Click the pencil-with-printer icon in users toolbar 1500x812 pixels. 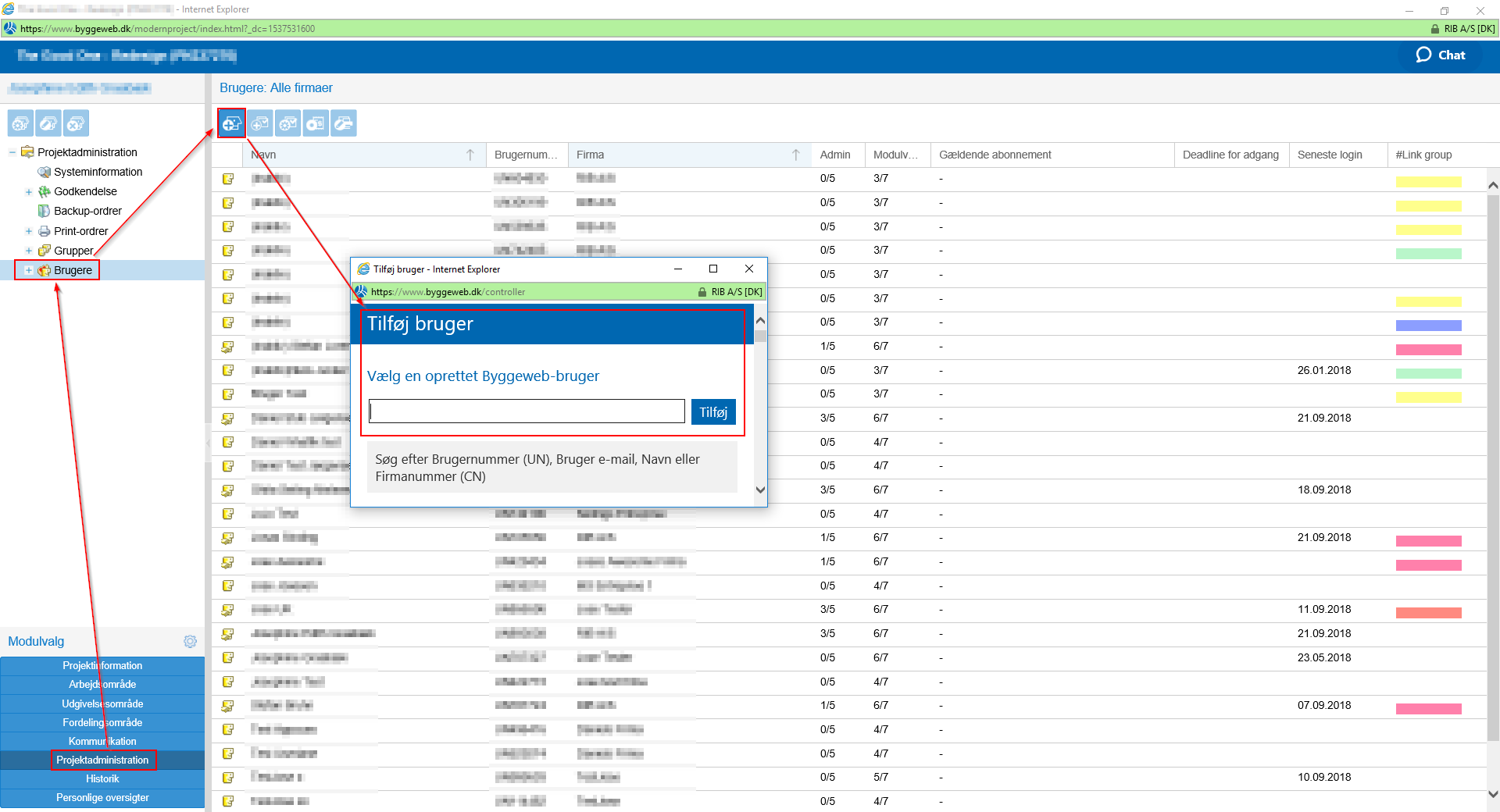343,123
